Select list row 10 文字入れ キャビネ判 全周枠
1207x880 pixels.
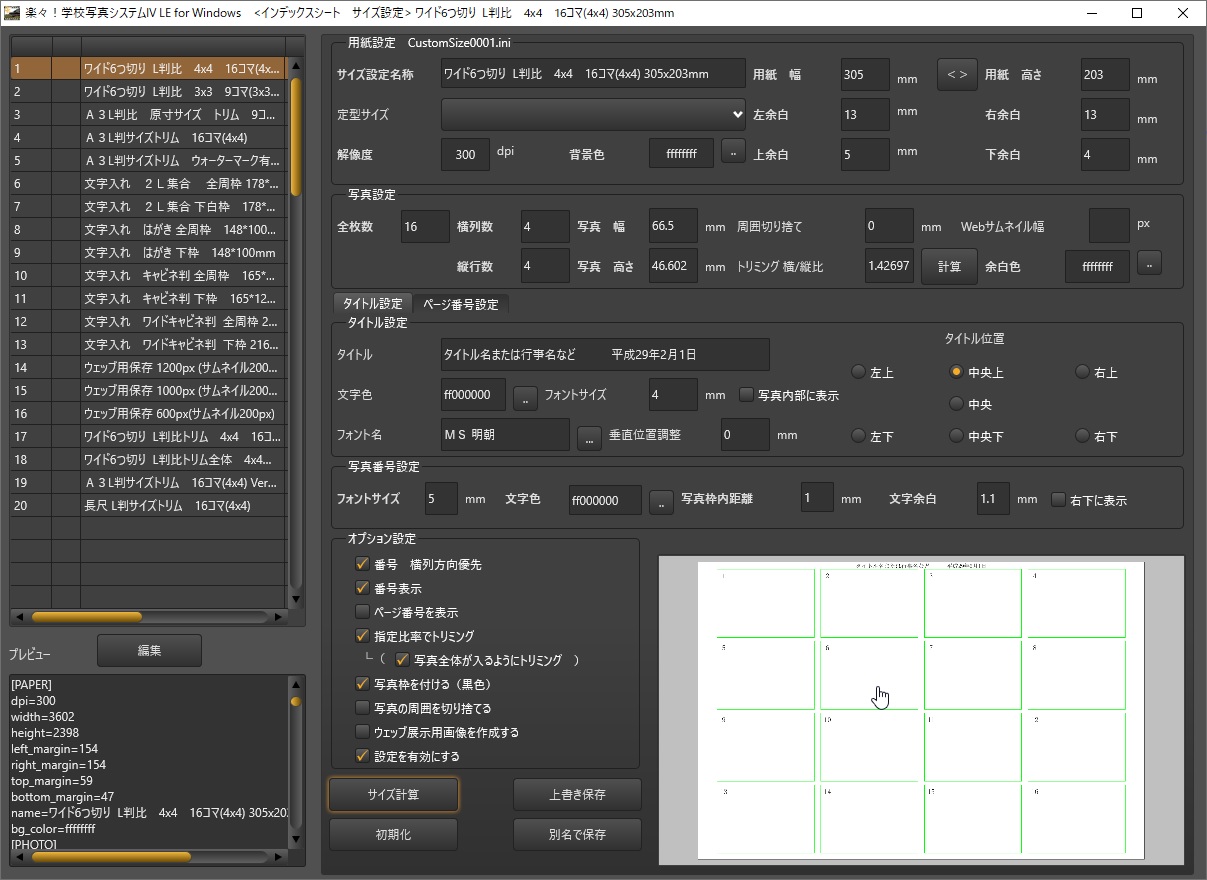point(148,275)
